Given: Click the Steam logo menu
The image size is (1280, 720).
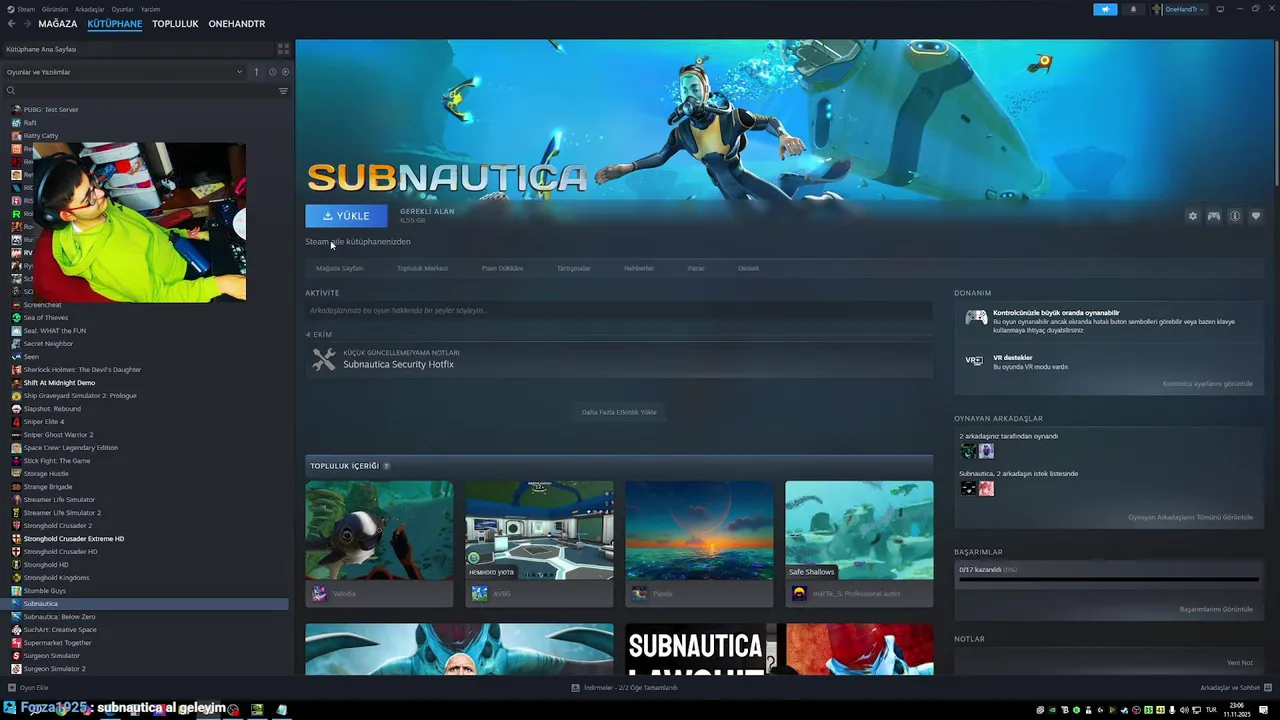Looking at the screenshot, I should pos(23,9).
